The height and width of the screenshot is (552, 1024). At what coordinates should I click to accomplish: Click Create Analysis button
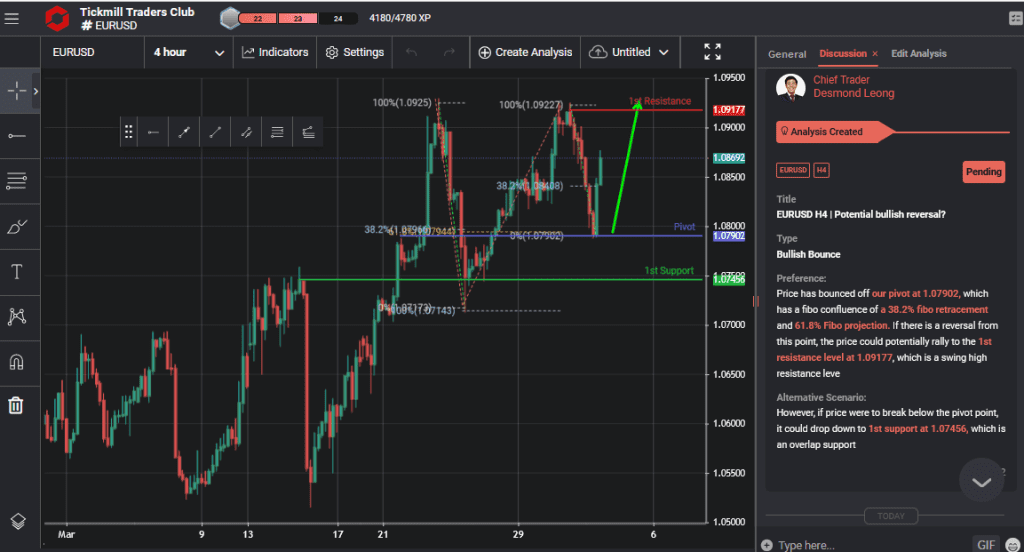point(525,52)
